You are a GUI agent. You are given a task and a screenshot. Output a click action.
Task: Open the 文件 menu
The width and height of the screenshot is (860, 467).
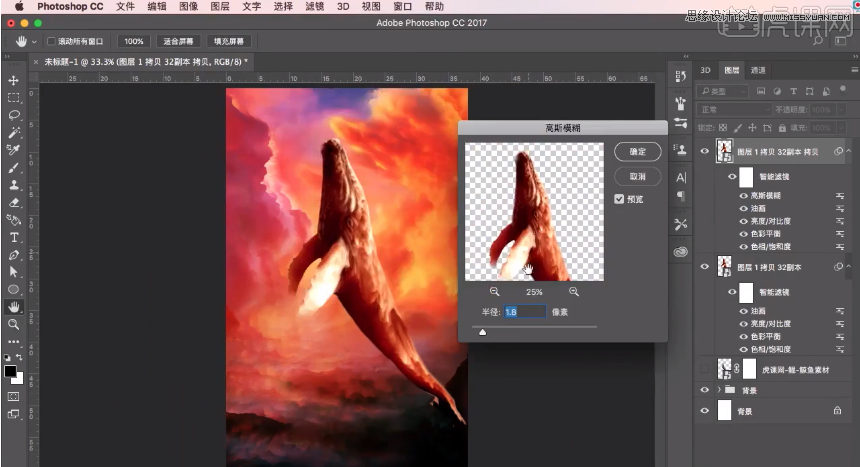(x=125, y=7)
